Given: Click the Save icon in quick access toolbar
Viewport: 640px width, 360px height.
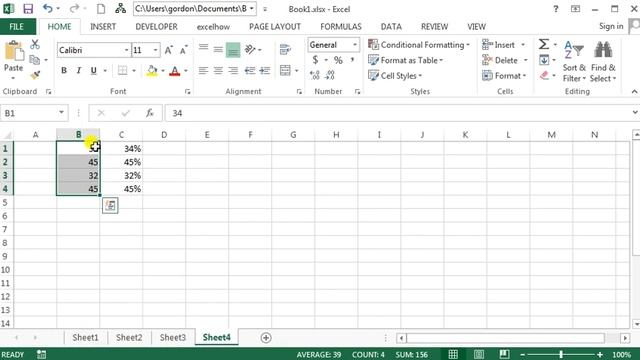Looking at the screenshot, I should [28, 9].
